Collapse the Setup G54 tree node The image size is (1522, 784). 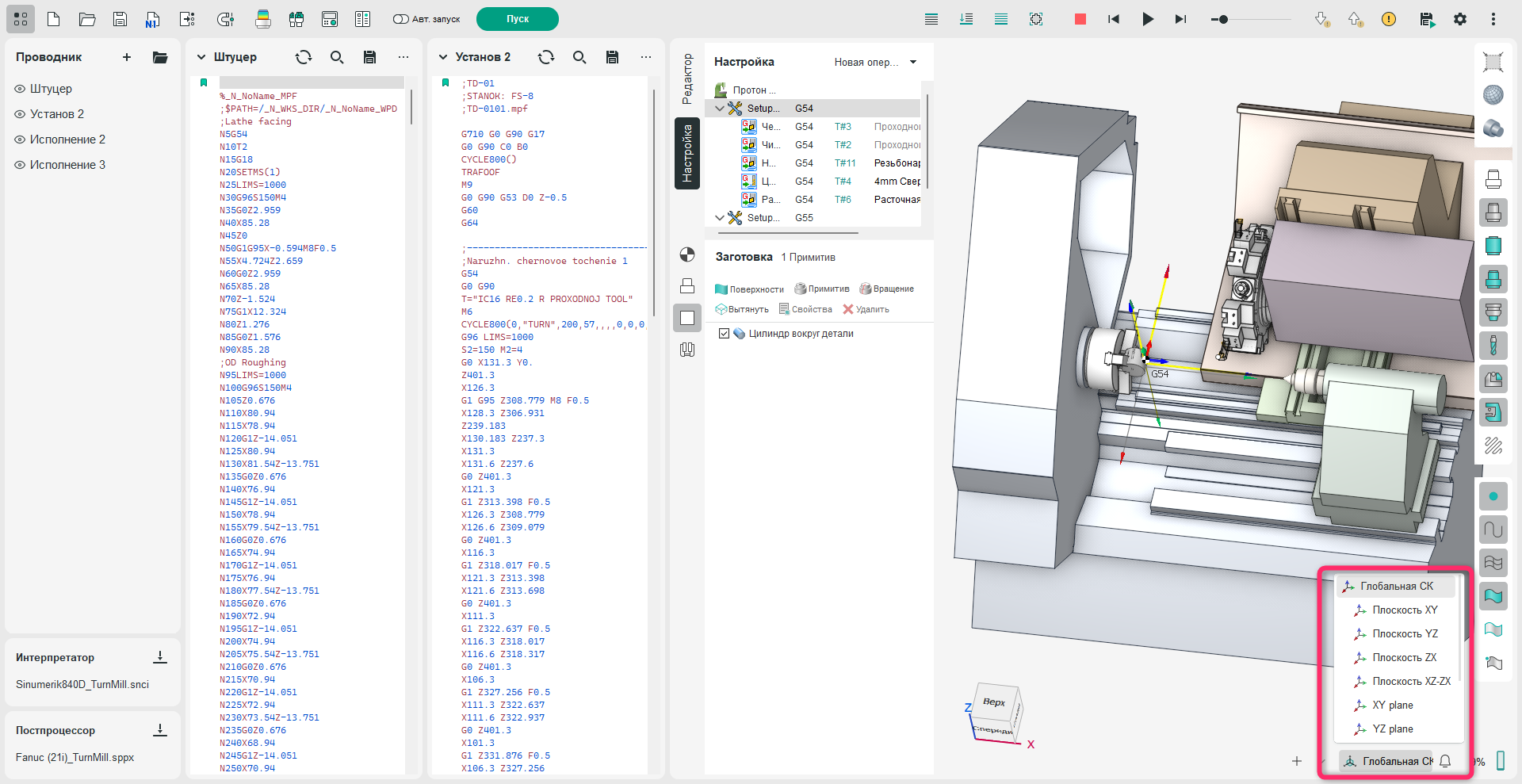tap(720, 109)
